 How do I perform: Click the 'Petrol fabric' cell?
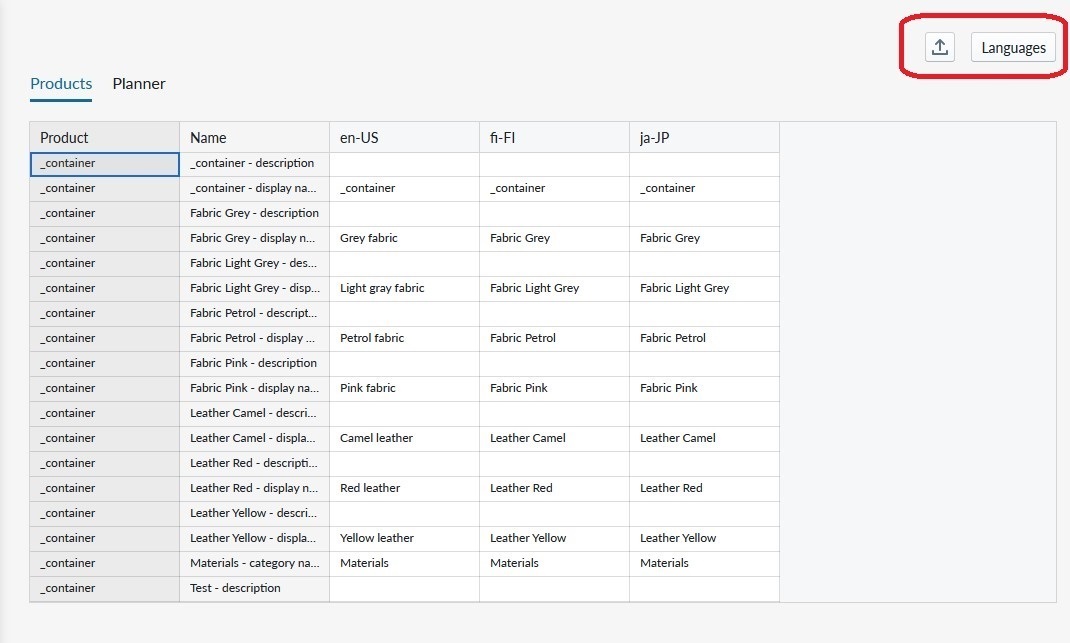(405, 339)
